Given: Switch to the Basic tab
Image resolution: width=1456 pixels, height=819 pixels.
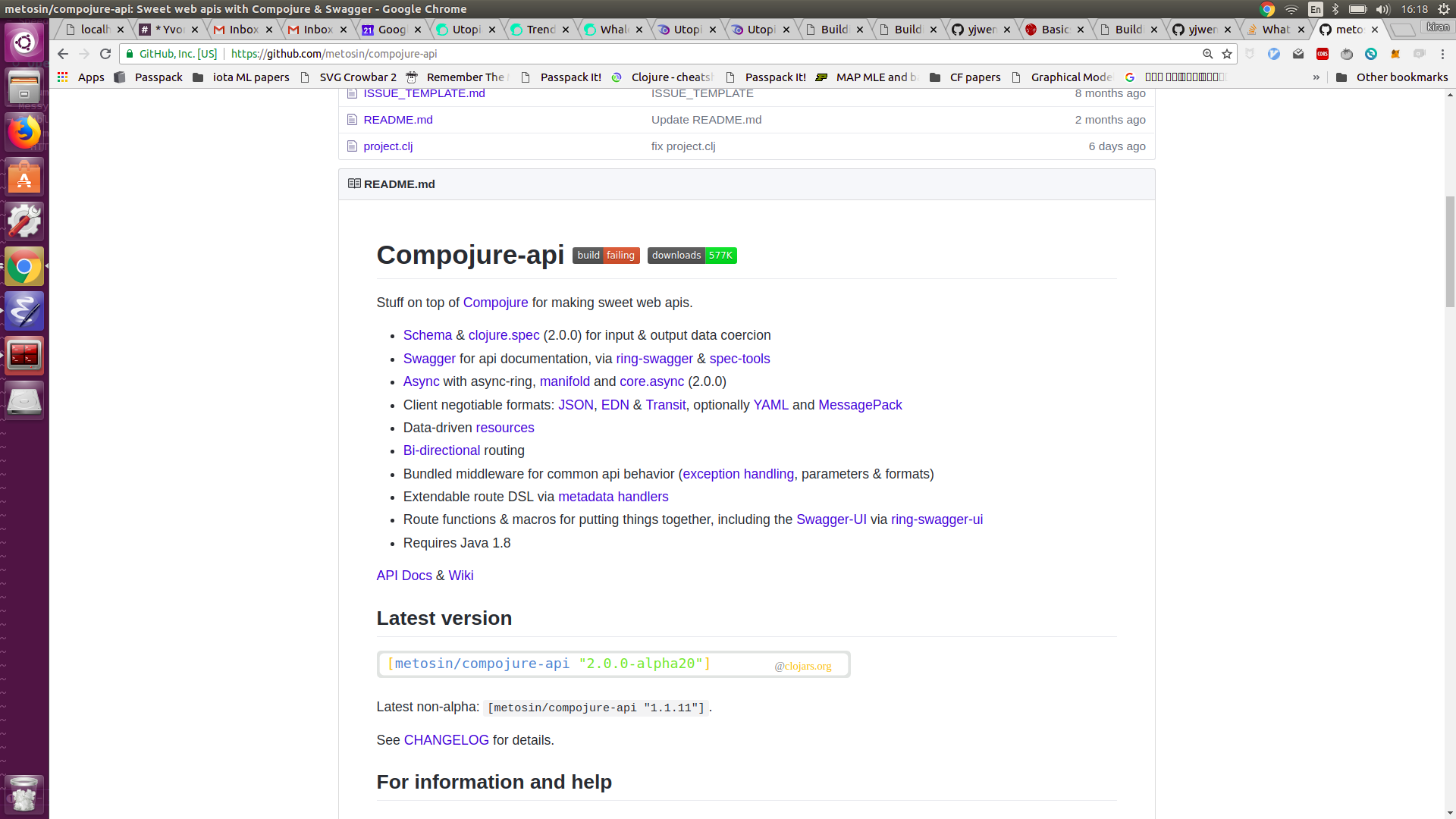Looking at the screenshot, I should [1055, 30].
